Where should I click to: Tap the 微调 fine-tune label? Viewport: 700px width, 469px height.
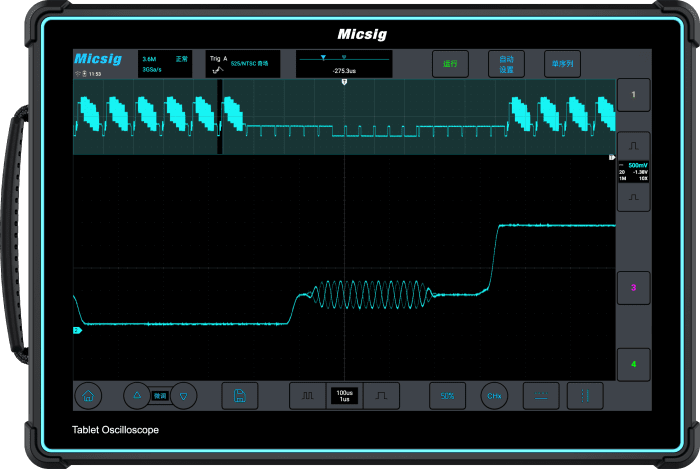[160, 396]
